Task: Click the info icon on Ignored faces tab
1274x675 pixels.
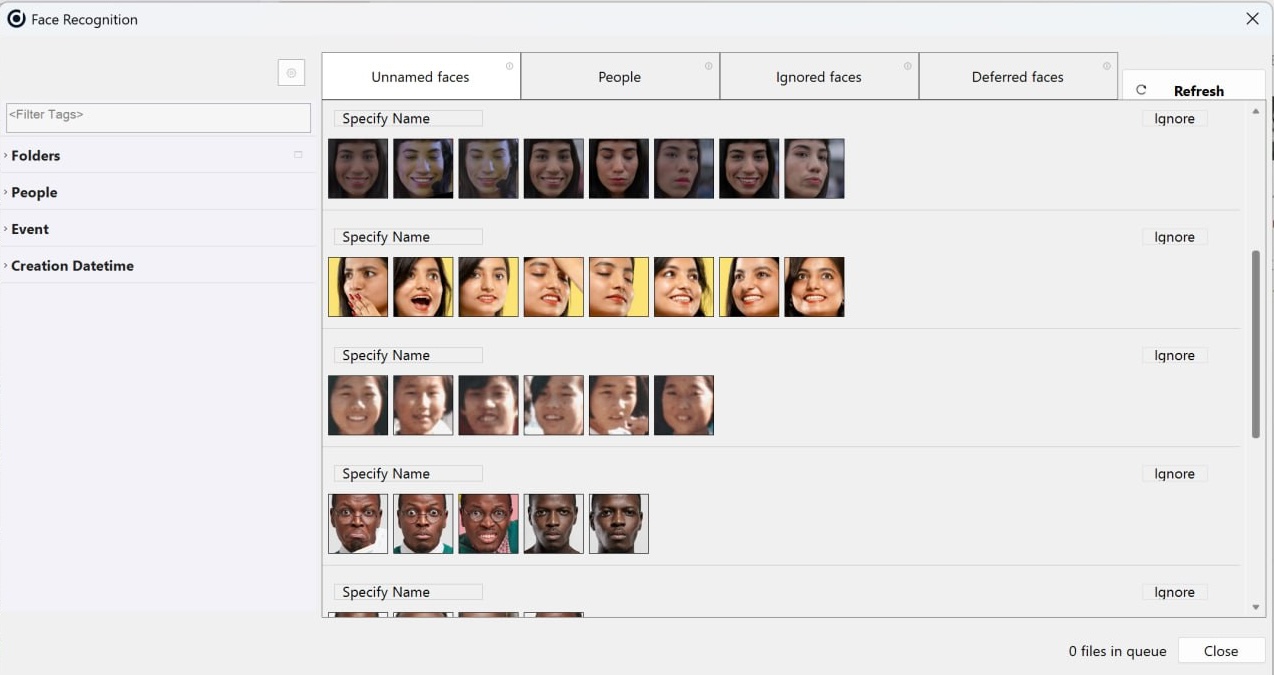Action: tap(907, 67)
